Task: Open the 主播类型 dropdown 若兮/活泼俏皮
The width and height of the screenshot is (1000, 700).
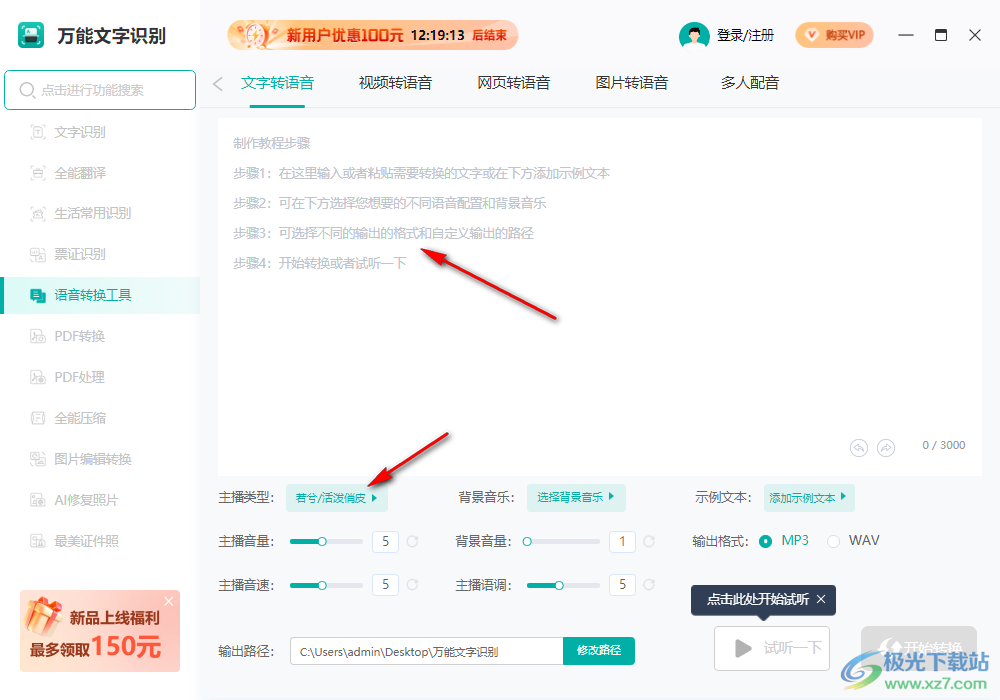Action: pos(336,498)
